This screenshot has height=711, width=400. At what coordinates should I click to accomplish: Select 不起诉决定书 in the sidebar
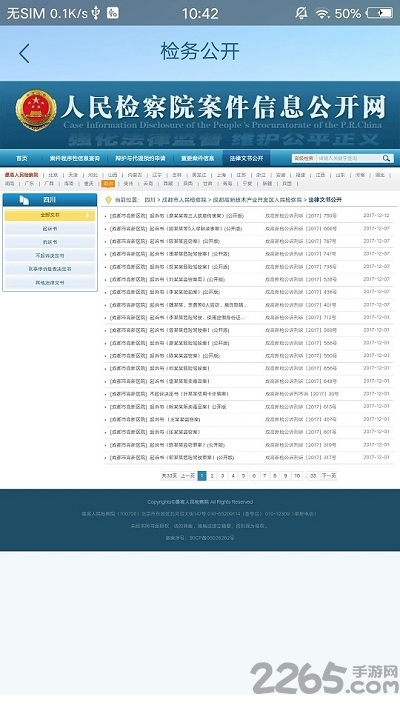[50, 256]
